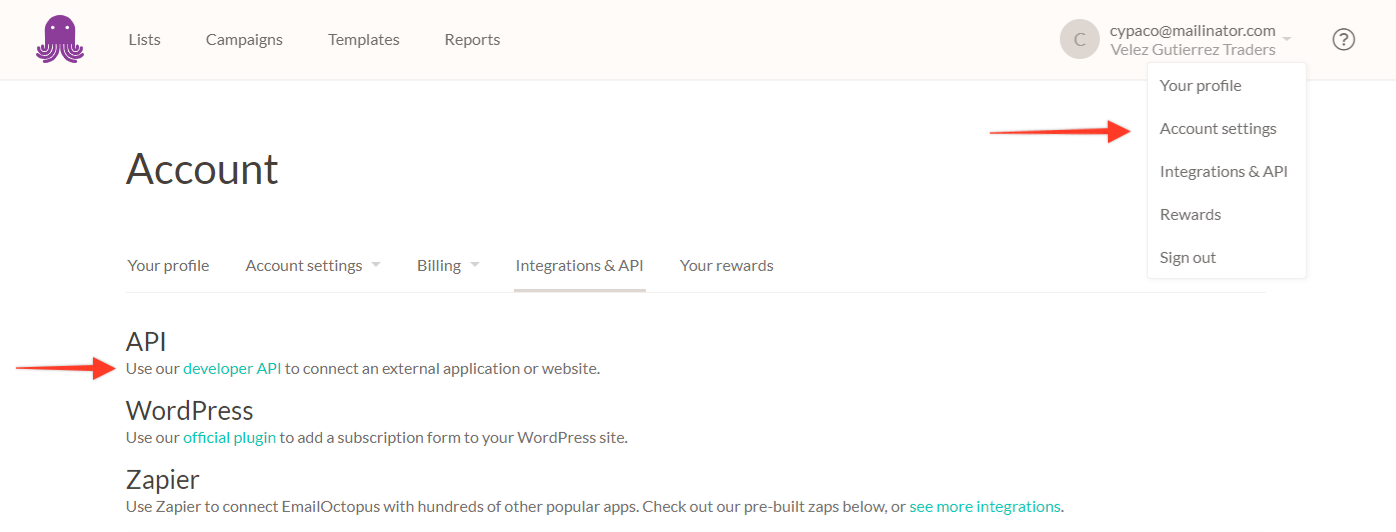Open Rewards from the dropdown menu
This screenshot has height=532, width=1396.
click(x=1190, y=215)
